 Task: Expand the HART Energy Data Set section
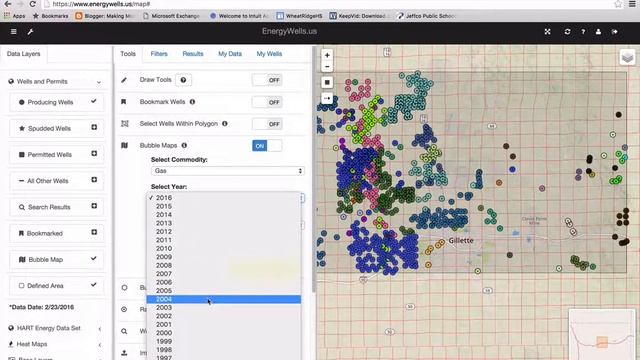pyautogui.click(x=100, y=329)
